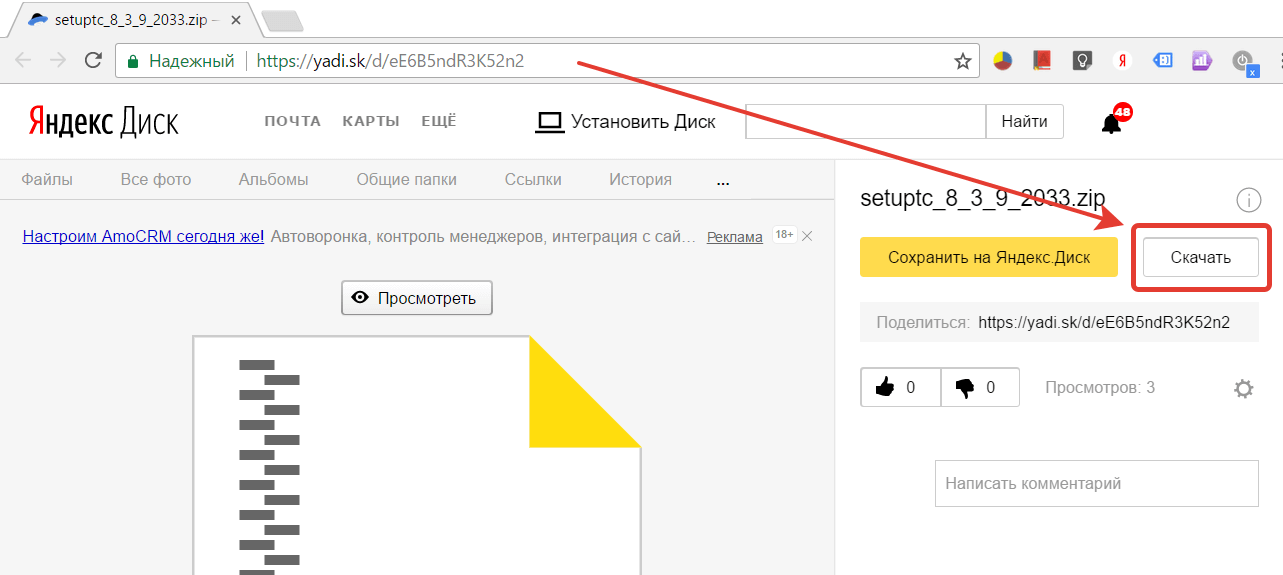
Task: Click the green secure padlock icon
Action: point(132,61)
